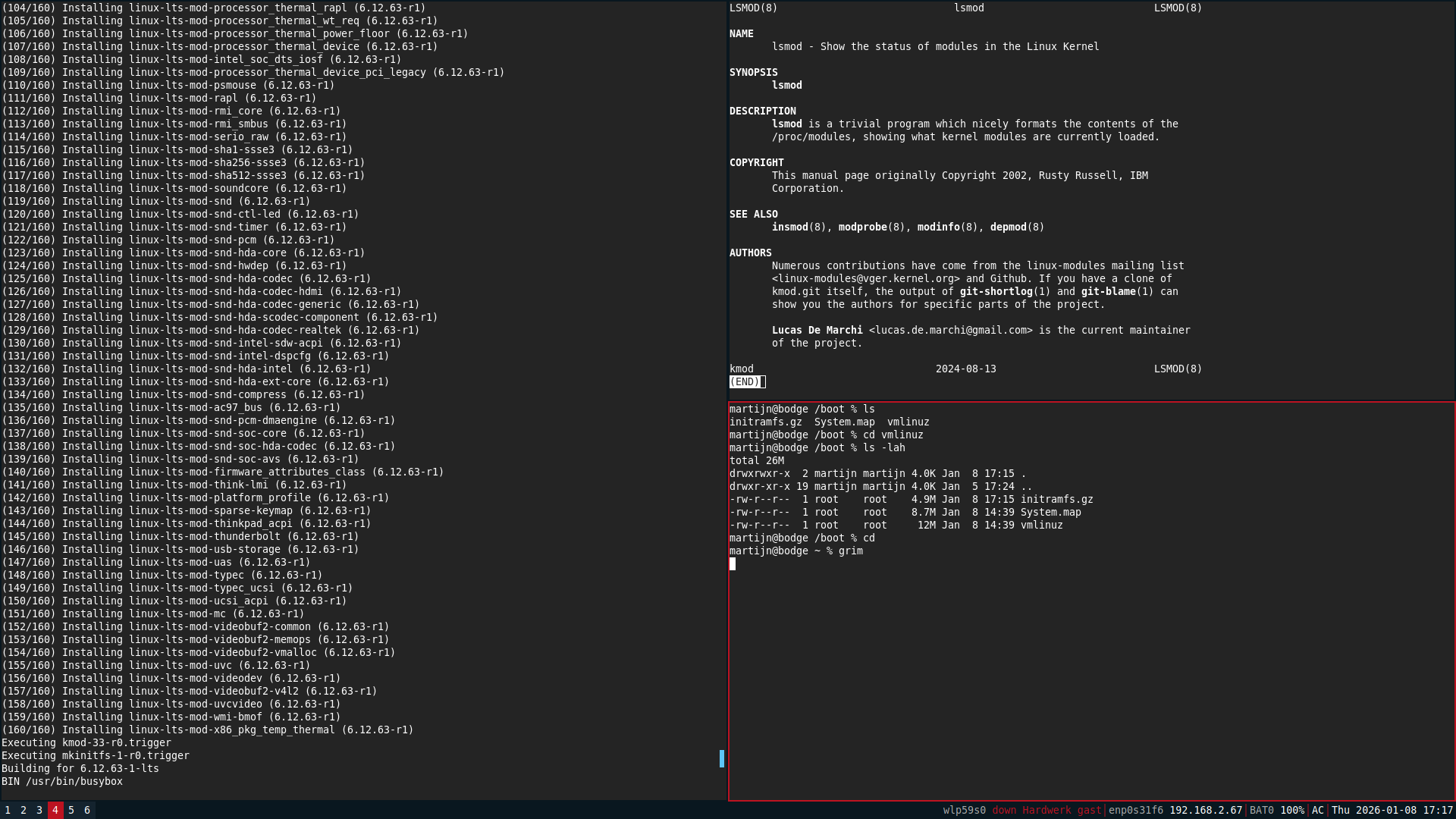Click the (END) pager prompt
Screen dimensions: 1456x819
point(743,381)
